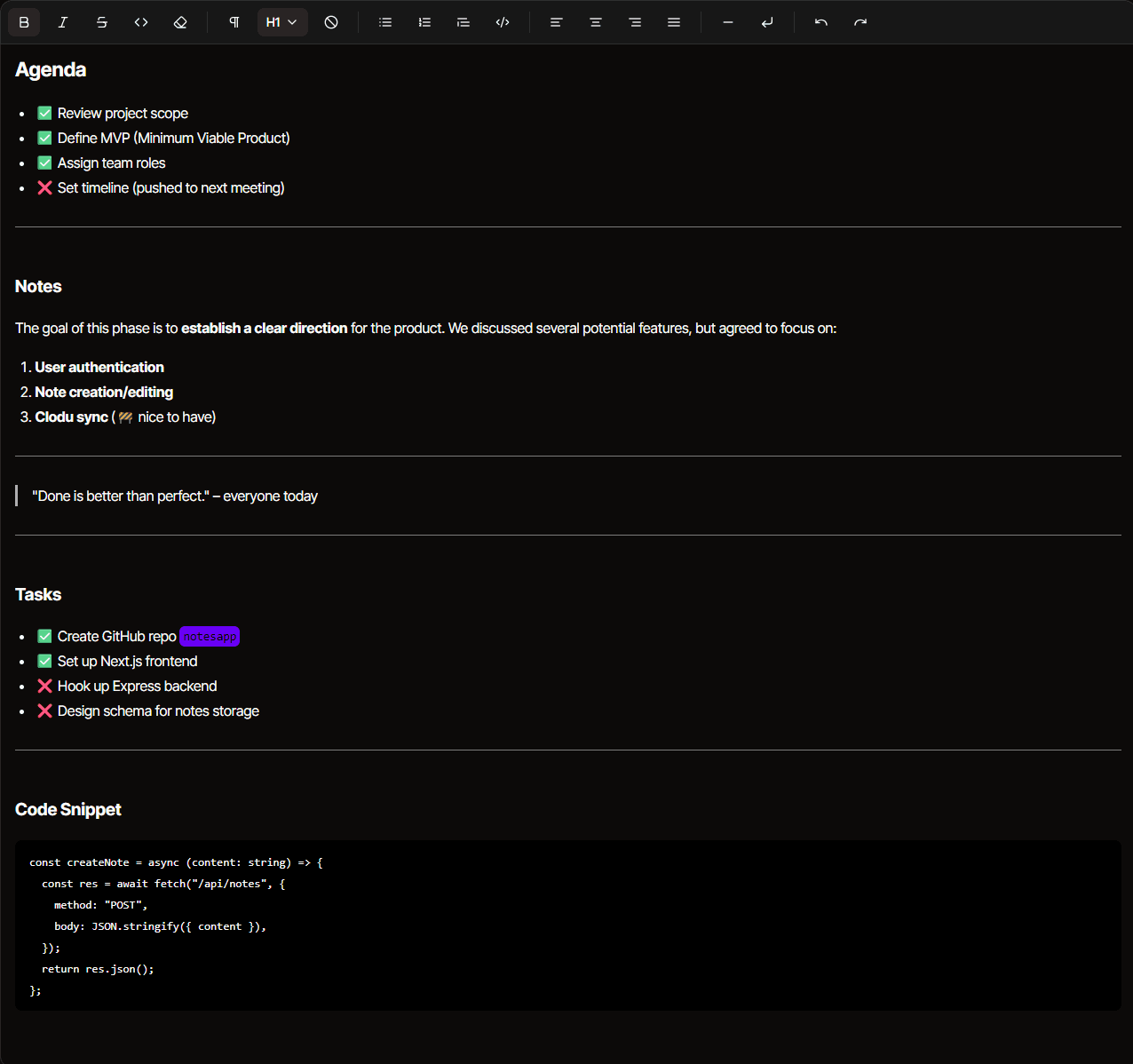Toggle inline code formatting
The image size is (1133, 1064).
[x=141, y=22]
